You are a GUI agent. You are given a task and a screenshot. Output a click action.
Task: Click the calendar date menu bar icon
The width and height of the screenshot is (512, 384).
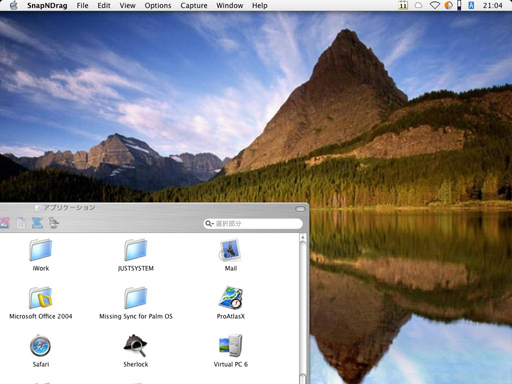[403, 5]
